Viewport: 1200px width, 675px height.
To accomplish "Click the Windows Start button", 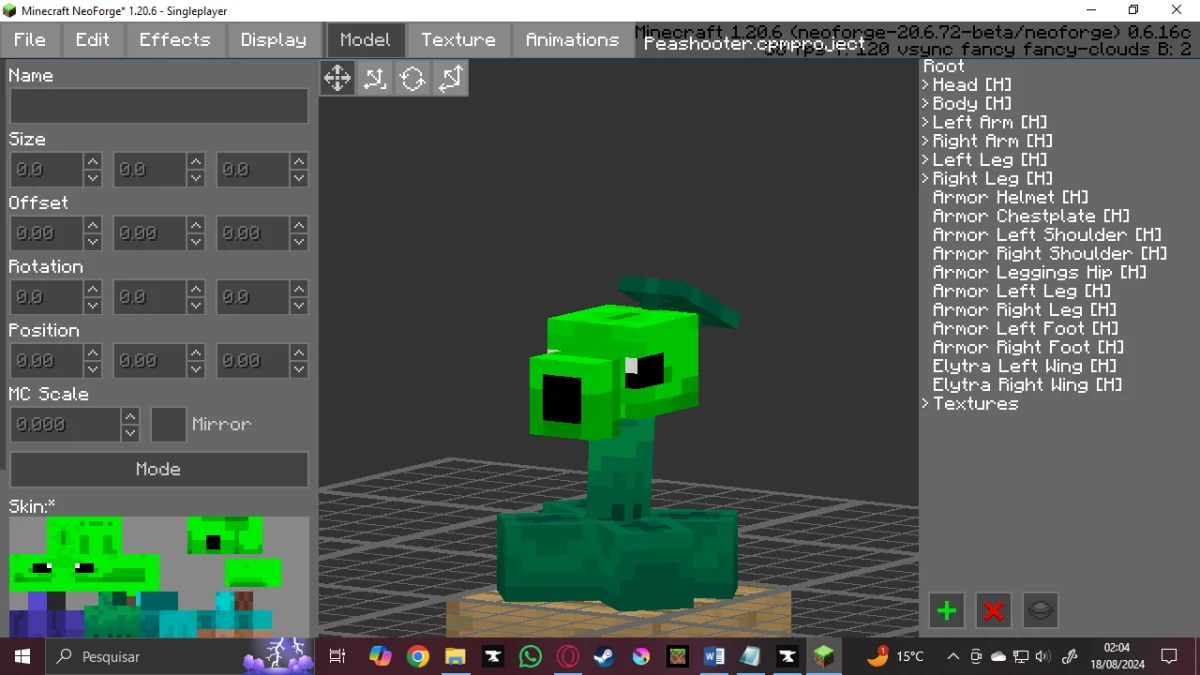I will click(22, 656).
